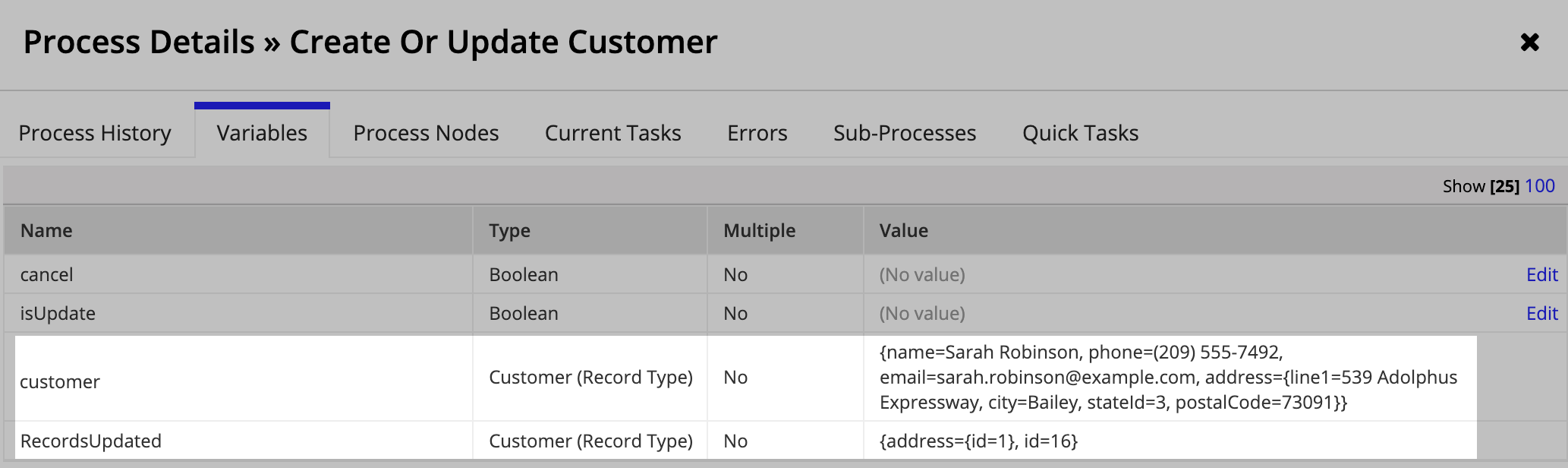Viewport: 1568px width, 468px height.
Task: Select the customer variable name
Action: click(59, 382)
